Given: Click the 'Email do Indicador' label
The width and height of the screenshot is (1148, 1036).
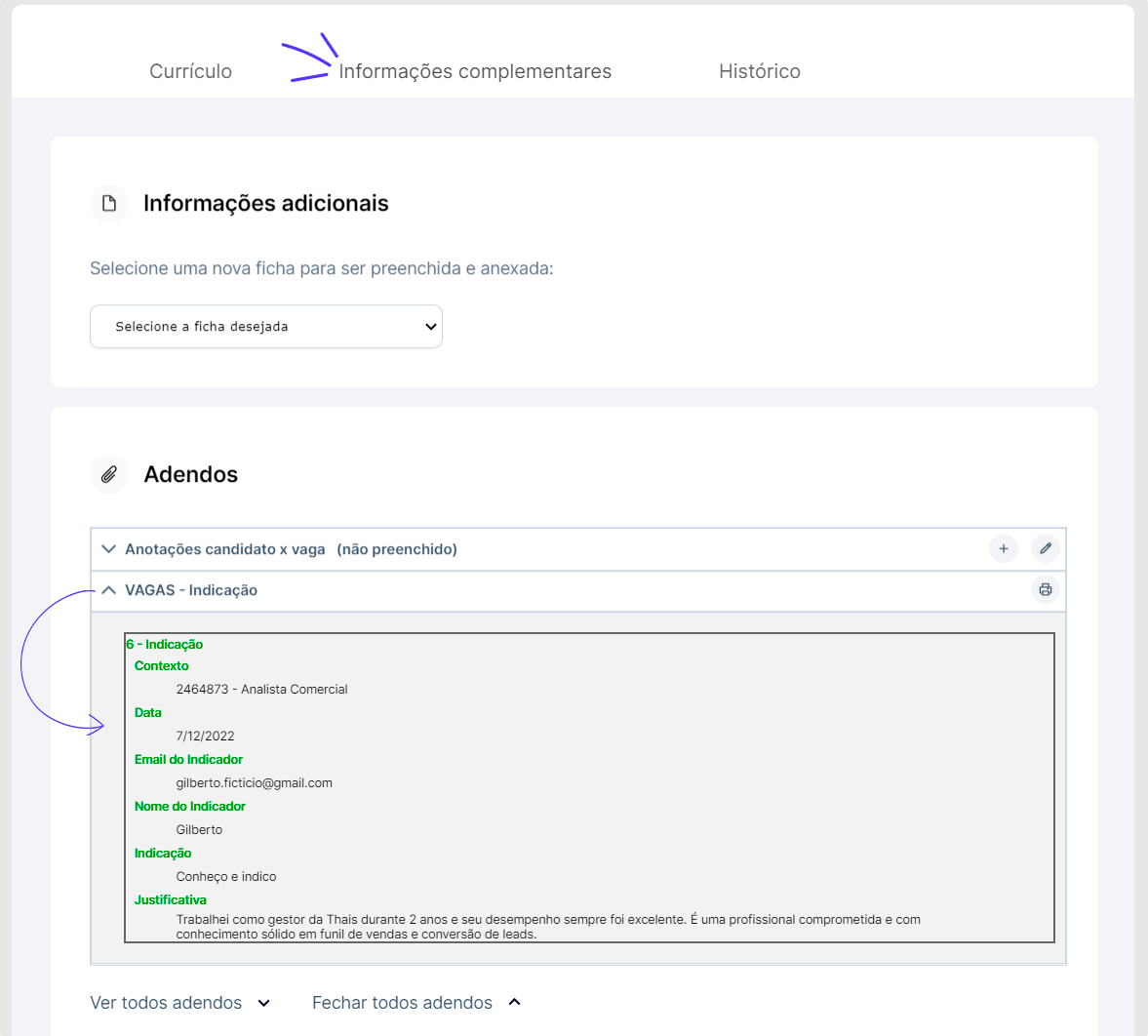Looking at the screenshot, I should coord(188,759).
